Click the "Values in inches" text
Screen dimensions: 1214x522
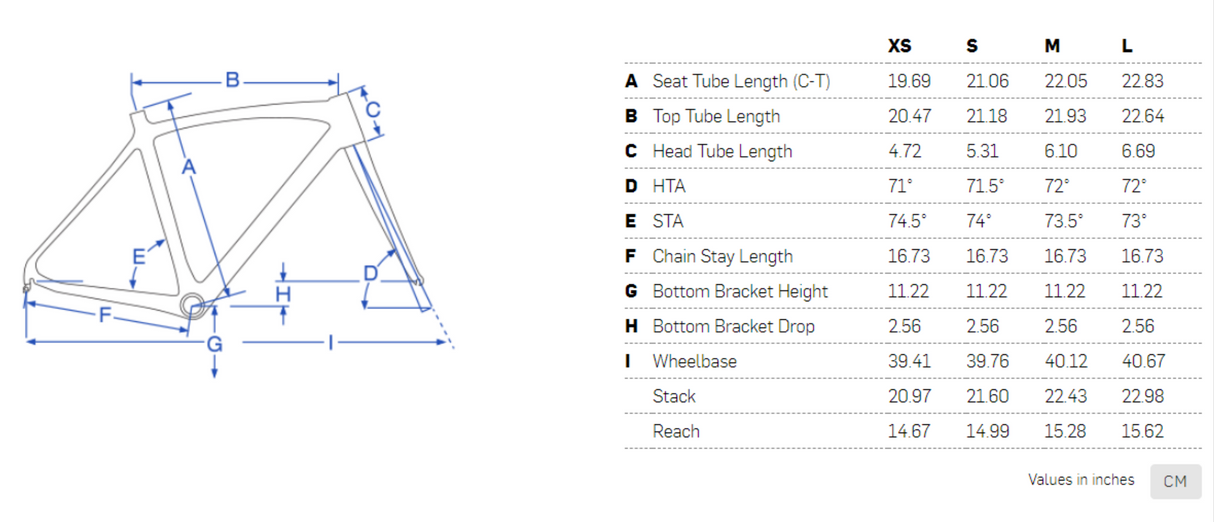pyautogui.click(x=1081, y=480)
